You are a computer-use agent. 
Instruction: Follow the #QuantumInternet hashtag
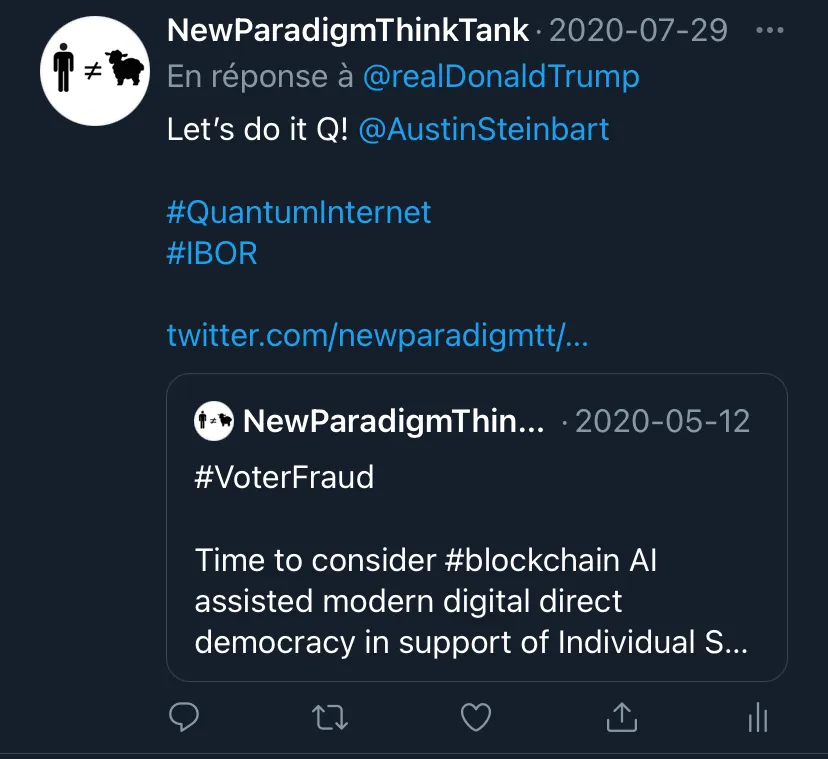click(299, 212)
